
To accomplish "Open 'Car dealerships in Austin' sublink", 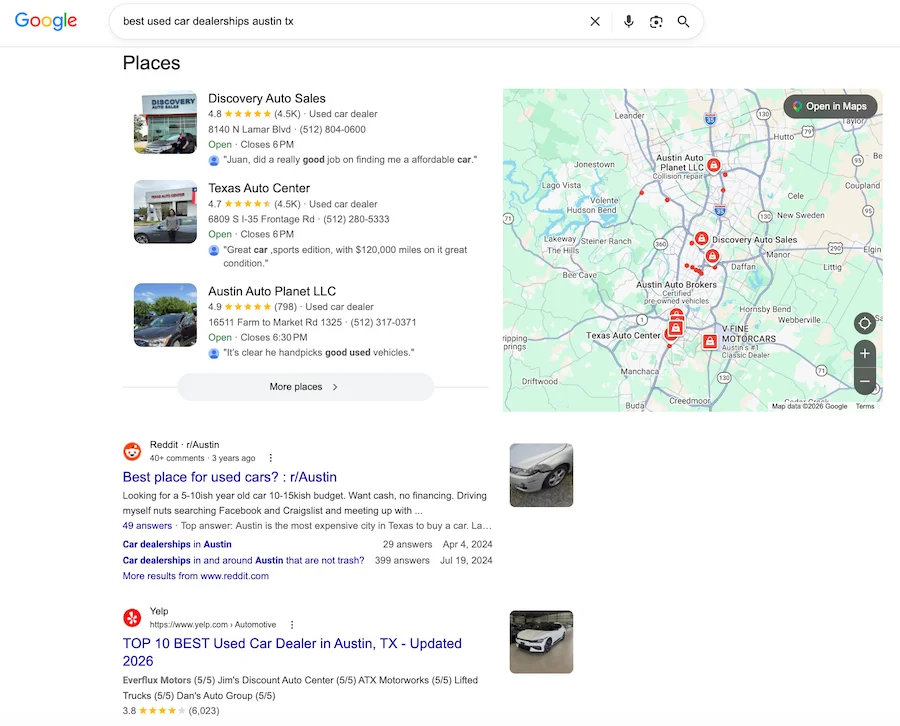I will 177,544.
